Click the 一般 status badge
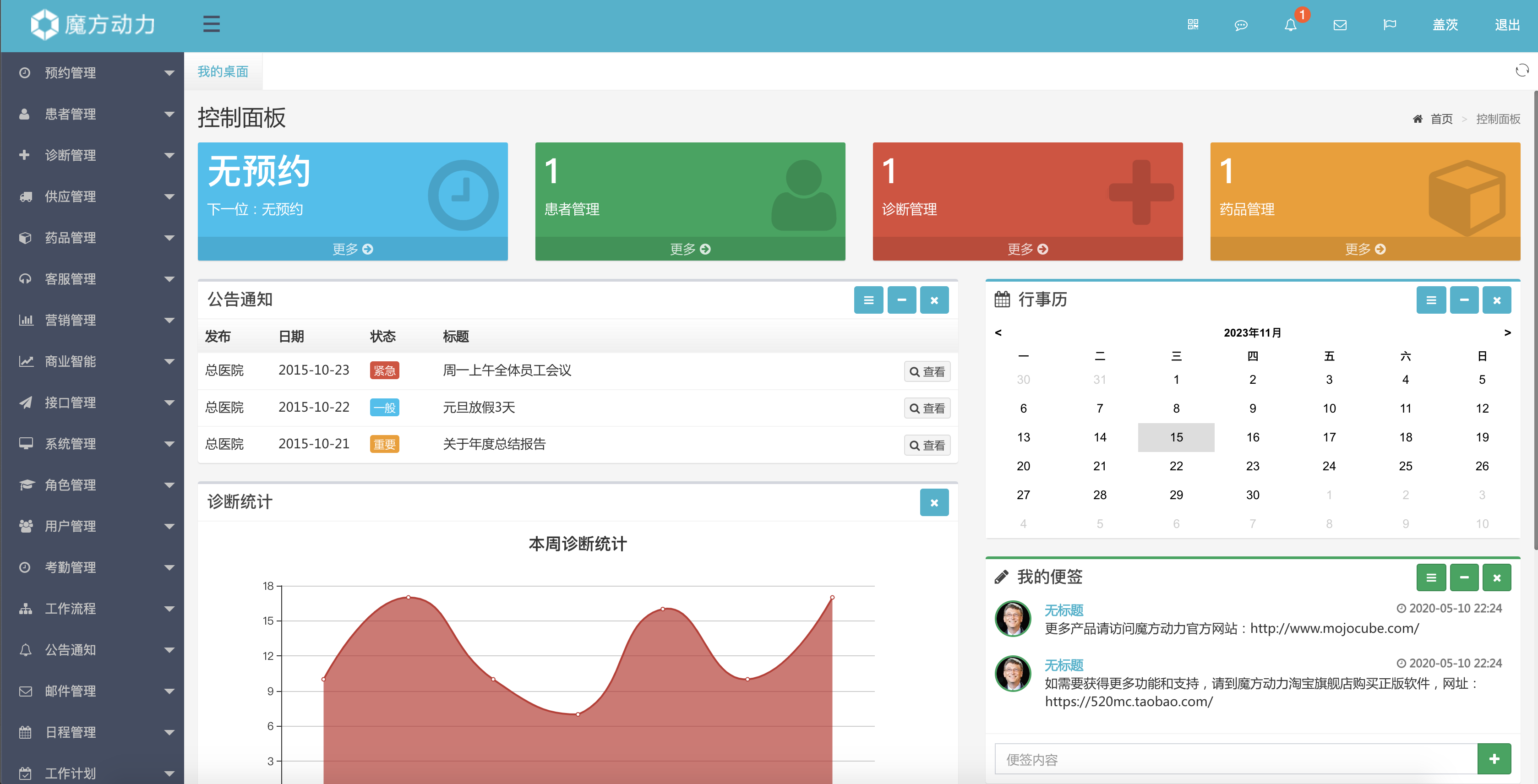The height and width of the screenshot is (784, 1538). tap(385, 408)
